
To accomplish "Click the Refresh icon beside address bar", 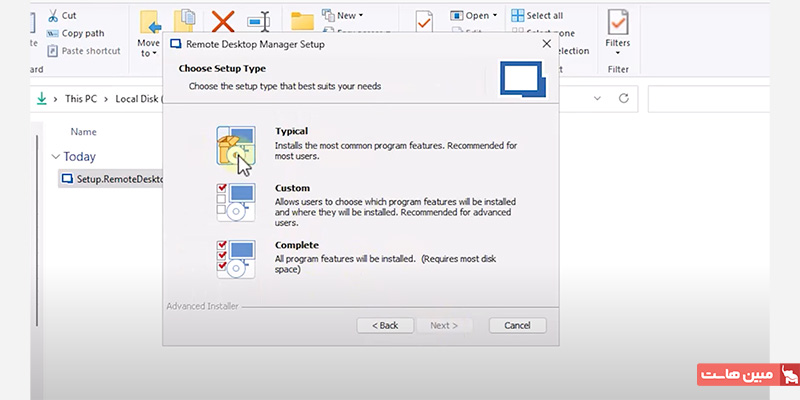I will point(624,99).
